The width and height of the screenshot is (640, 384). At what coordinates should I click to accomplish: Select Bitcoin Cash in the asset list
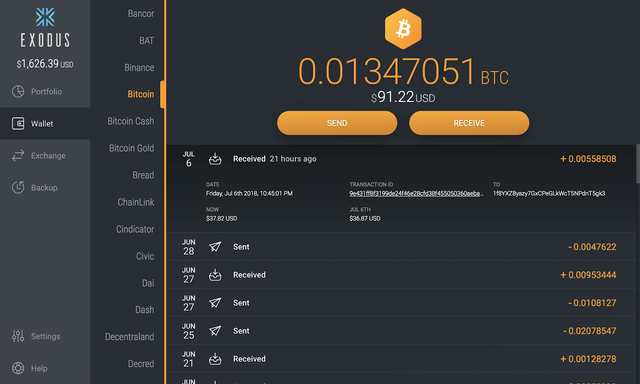pos(131,121)
